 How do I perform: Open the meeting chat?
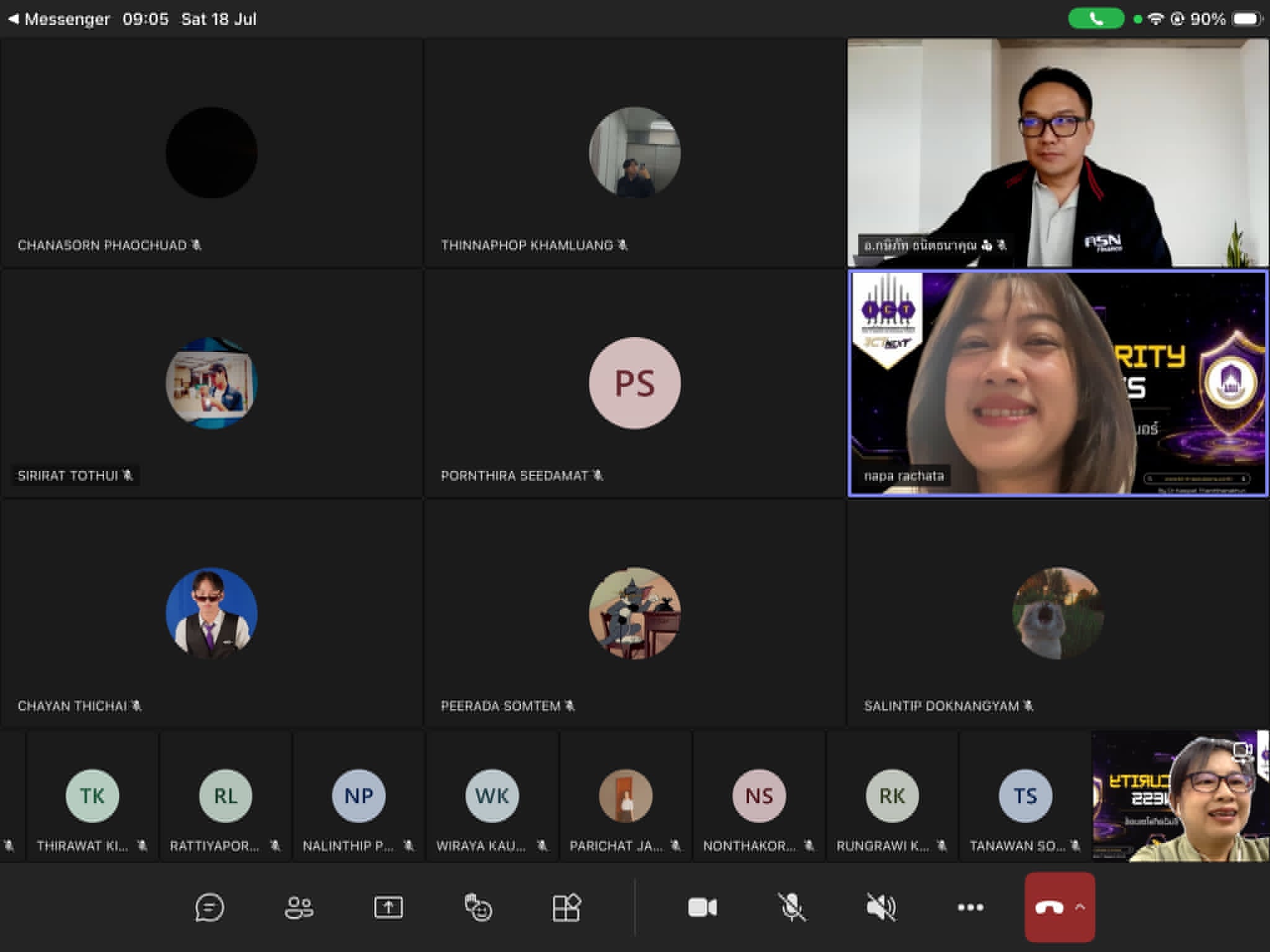[x=210, y=907]
